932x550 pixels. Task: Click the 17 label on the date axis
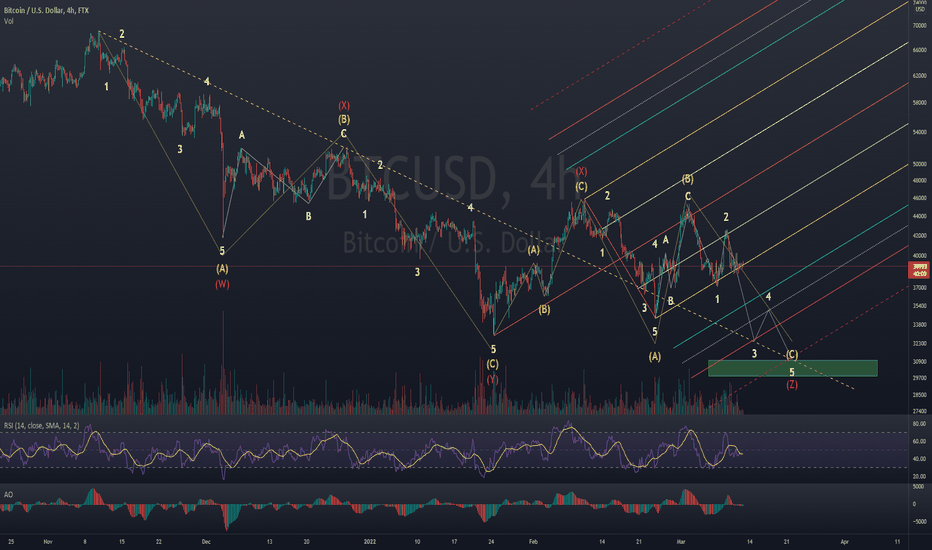(454, 542)
